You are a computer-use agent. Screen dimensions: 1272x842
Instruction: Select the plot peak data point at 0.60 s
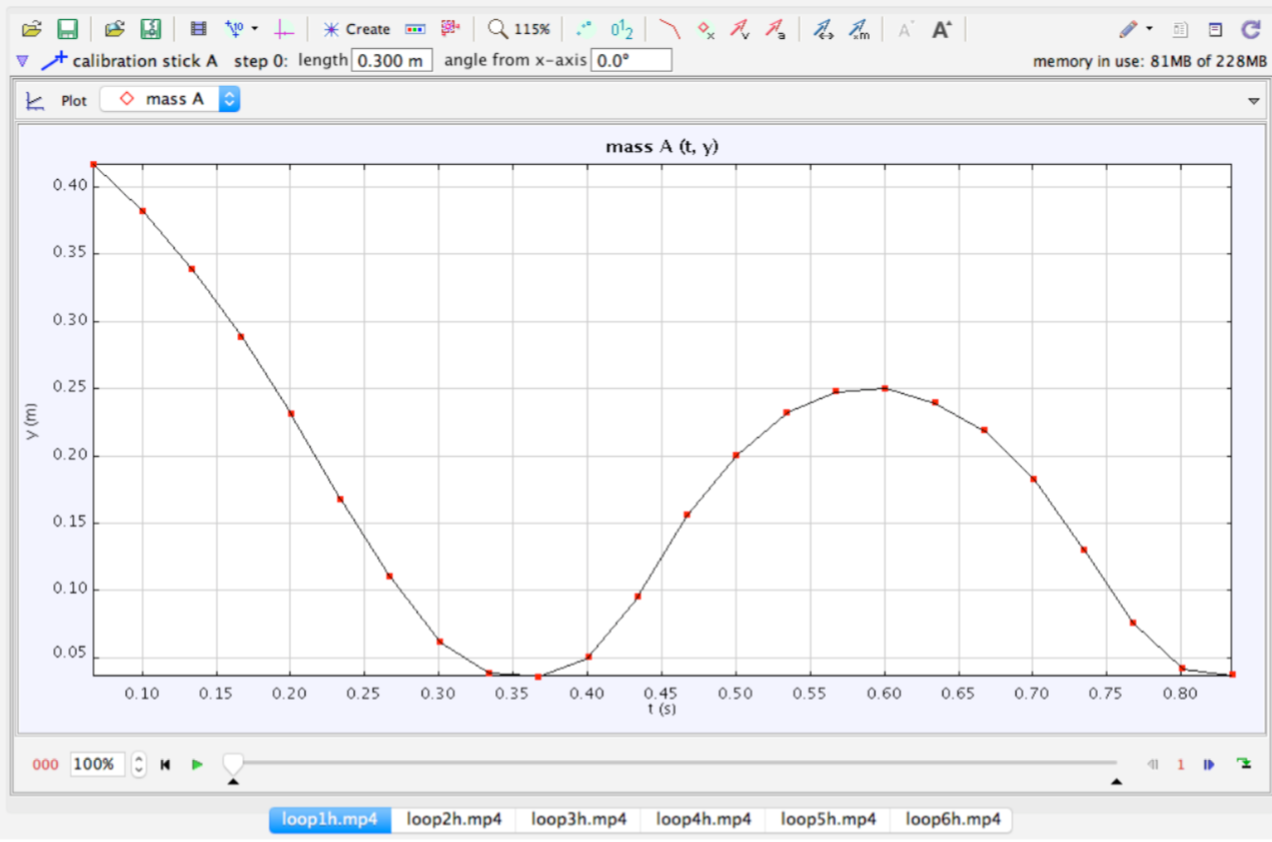coord(884,388)
